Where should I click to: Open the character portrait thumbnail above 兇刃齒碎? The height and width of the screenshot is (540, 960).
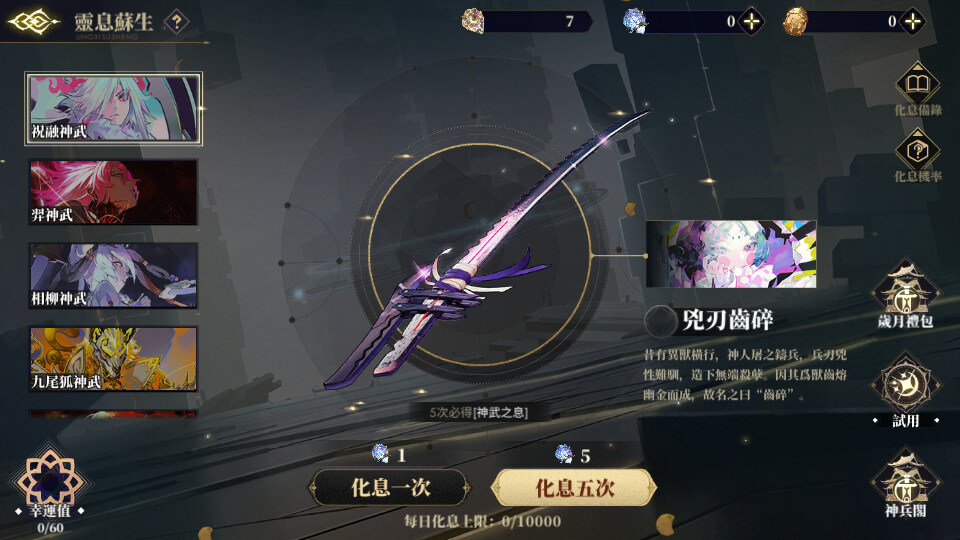tap(732, 254)
